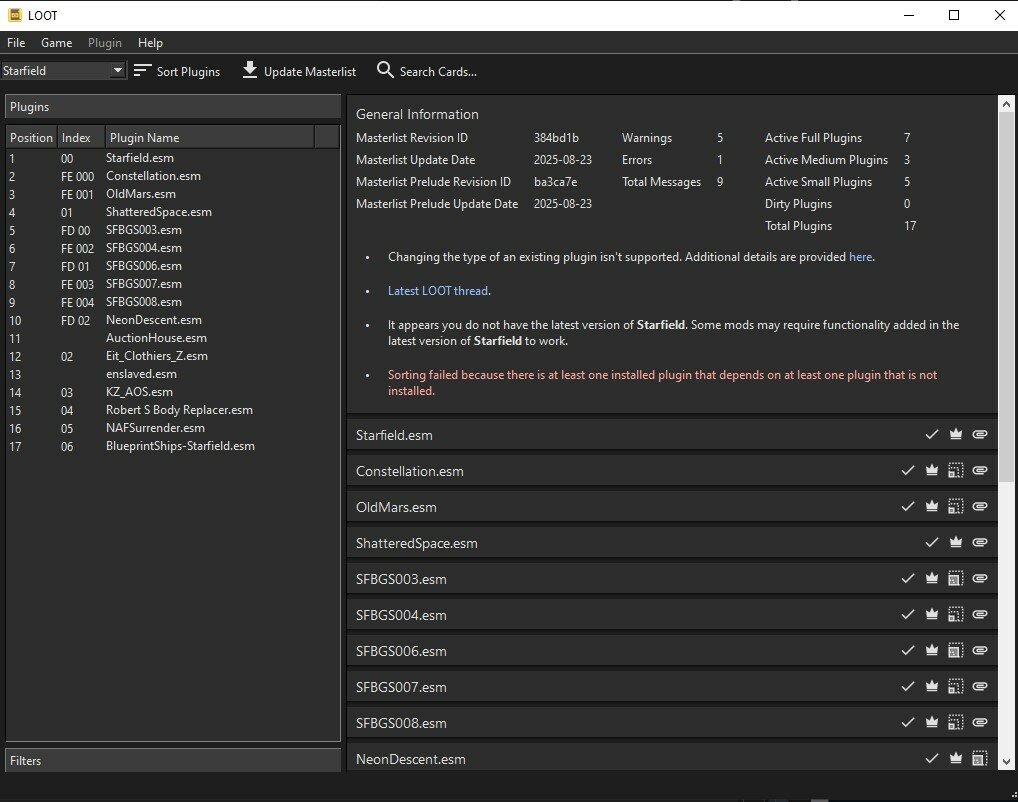Click the LOOT app icon in title bar

click(15, 15)
